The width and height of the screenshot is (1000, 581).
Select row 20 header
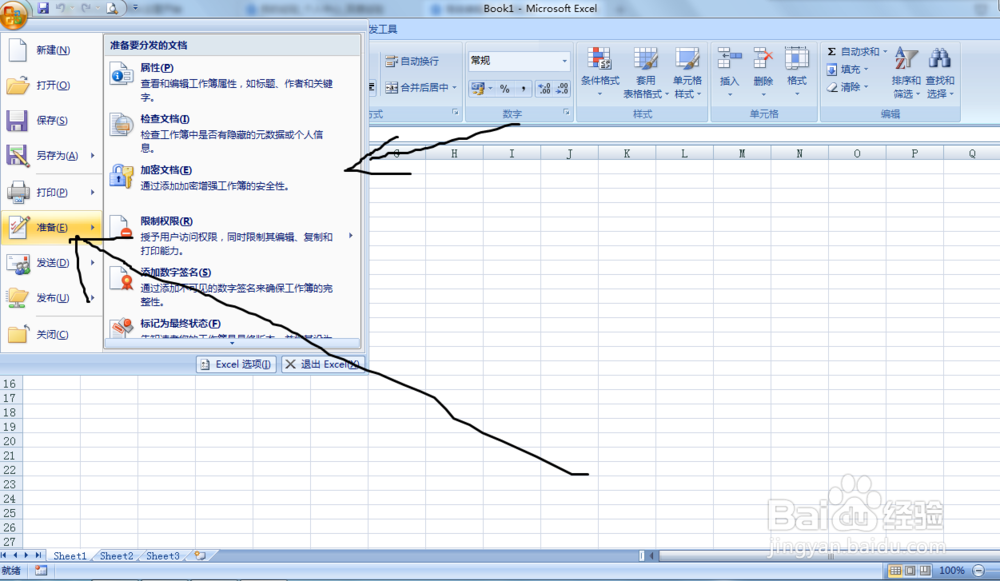10,441
